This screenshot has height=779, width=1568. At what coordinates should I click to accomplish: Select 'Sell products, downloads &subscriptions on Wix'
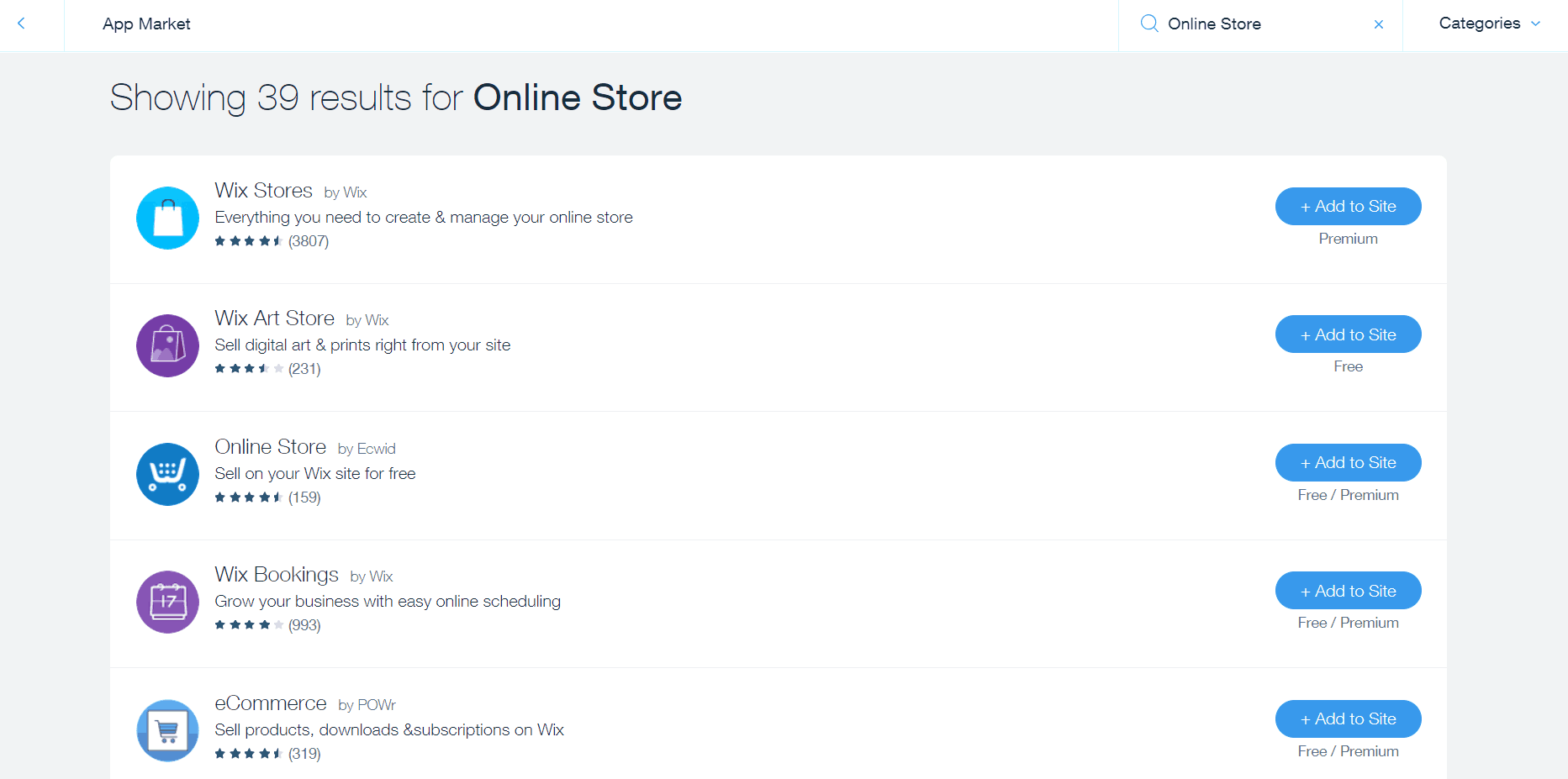[389, 730]
